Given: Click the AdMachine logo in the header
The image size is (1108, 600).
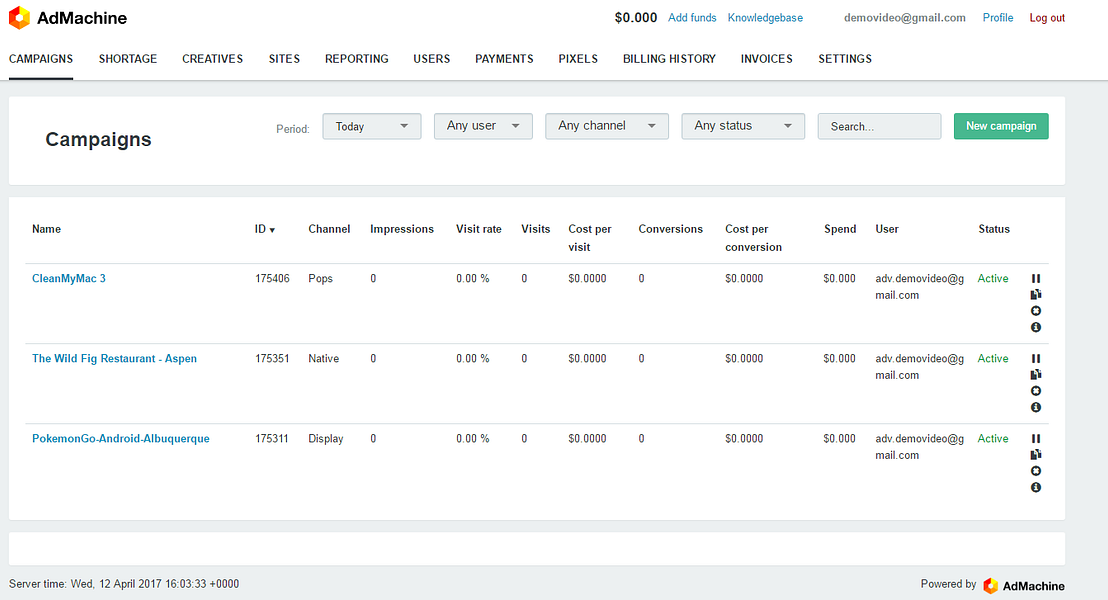Looking at the screenshot, I should pyautogui.click(x=66, y=18).
